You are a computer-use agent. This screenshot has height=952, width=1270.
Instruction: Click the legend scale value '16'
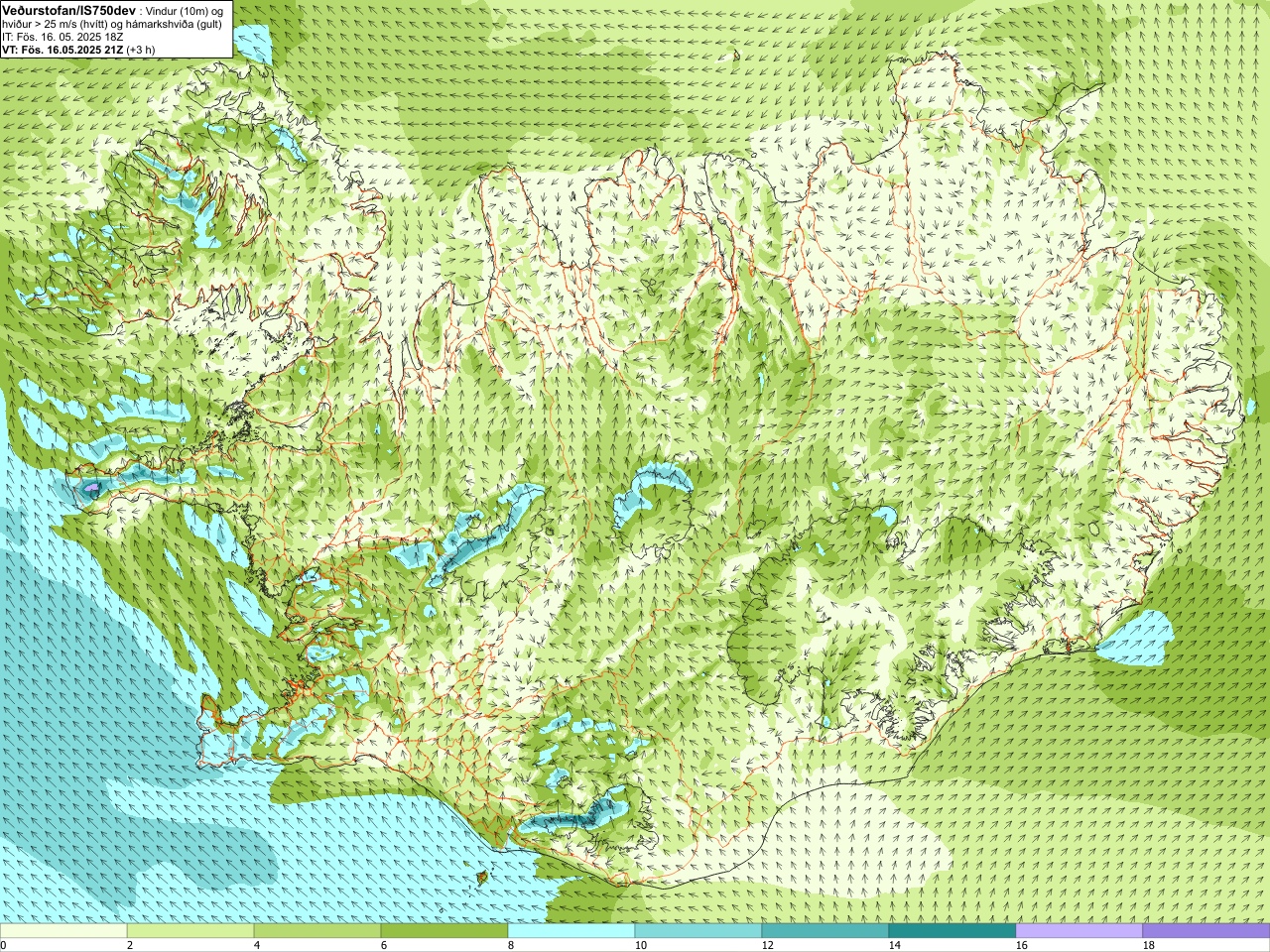1021,945
